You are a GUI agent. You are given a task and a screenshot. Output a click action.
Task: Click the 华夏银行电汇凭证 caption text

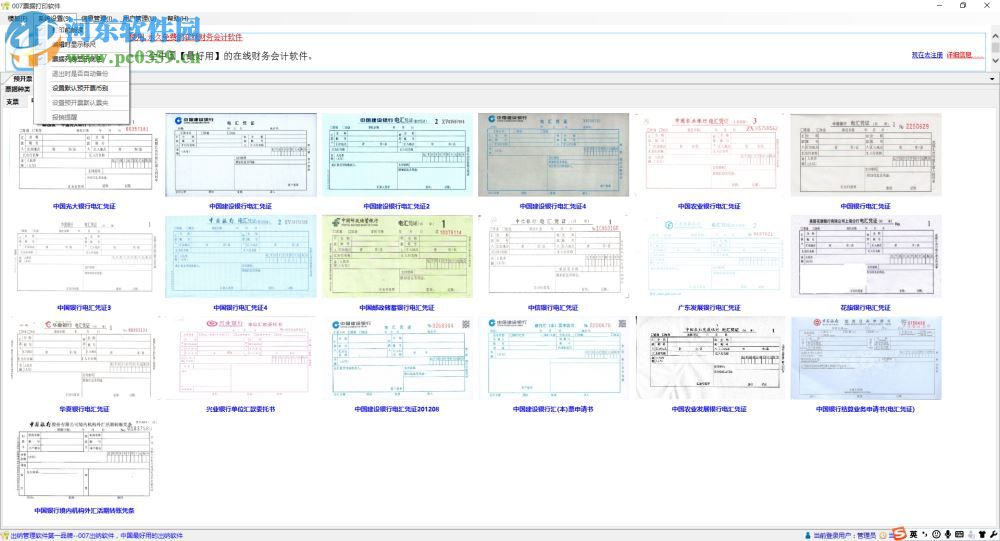pyautogui.click(x=84, y=409)
